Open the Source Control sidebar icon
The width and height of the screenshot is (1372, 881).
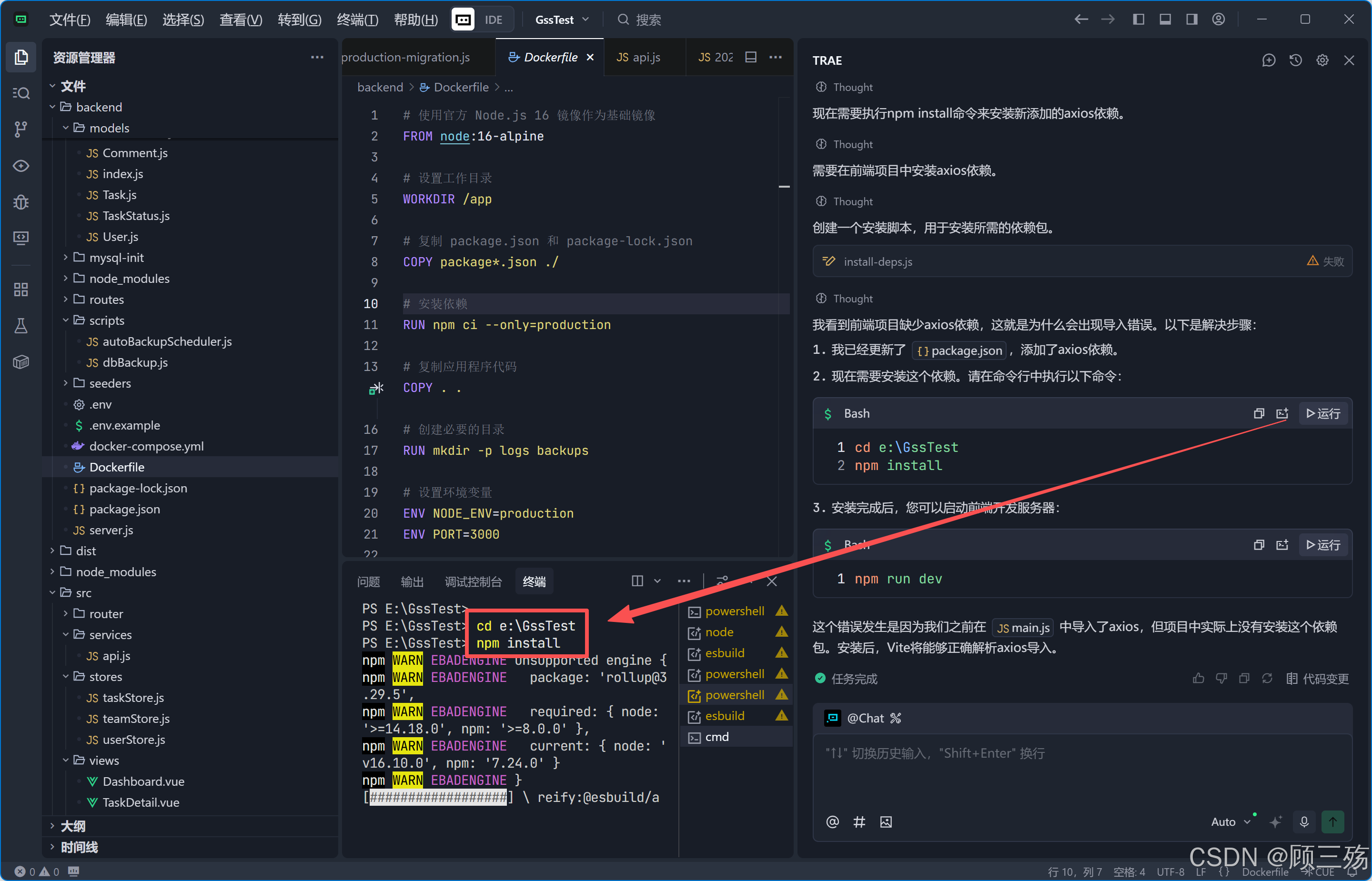click(20, 129)
